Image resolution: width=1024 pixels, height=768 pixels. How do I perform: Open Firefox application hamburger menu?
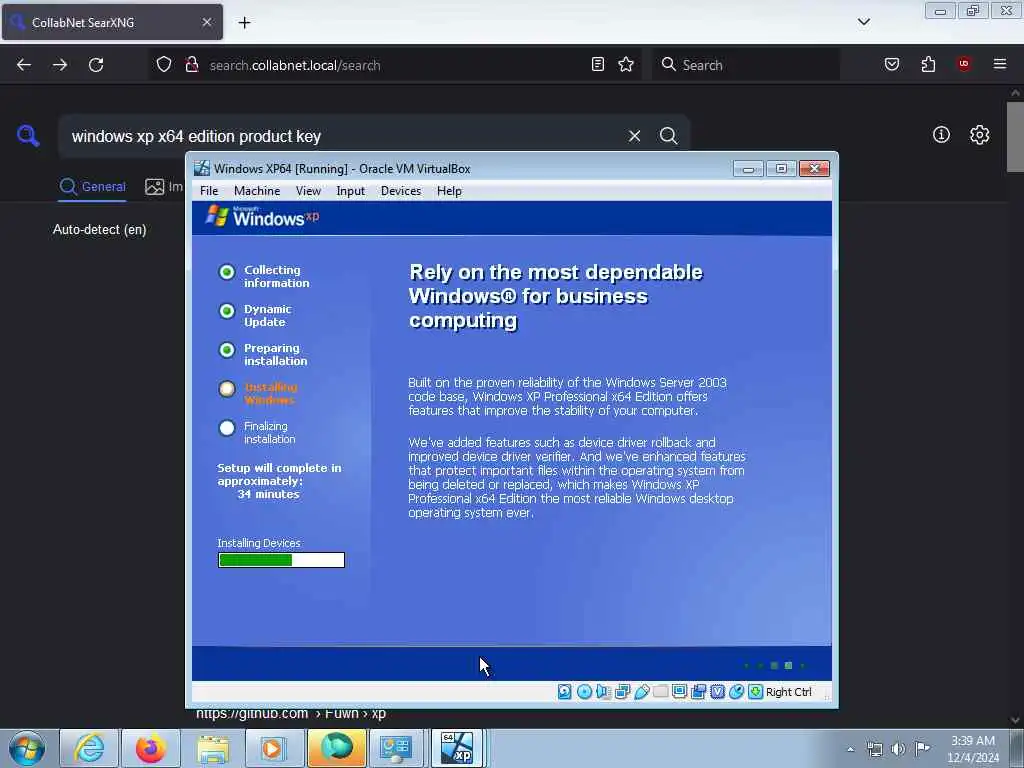coord(1000,64)
